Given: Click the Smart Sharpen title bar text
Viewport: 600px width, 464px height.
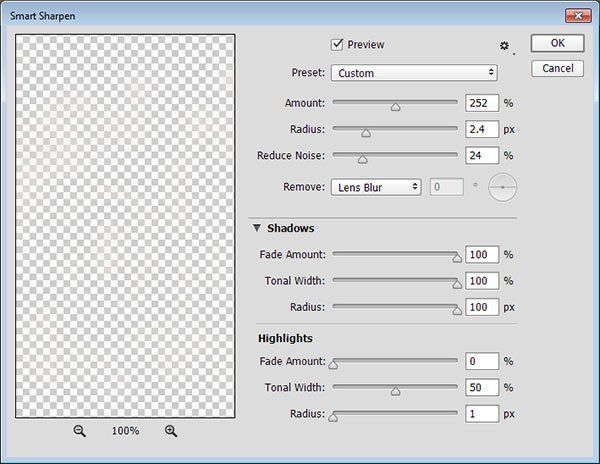Looking at the screenshot, I should point(42,16).
